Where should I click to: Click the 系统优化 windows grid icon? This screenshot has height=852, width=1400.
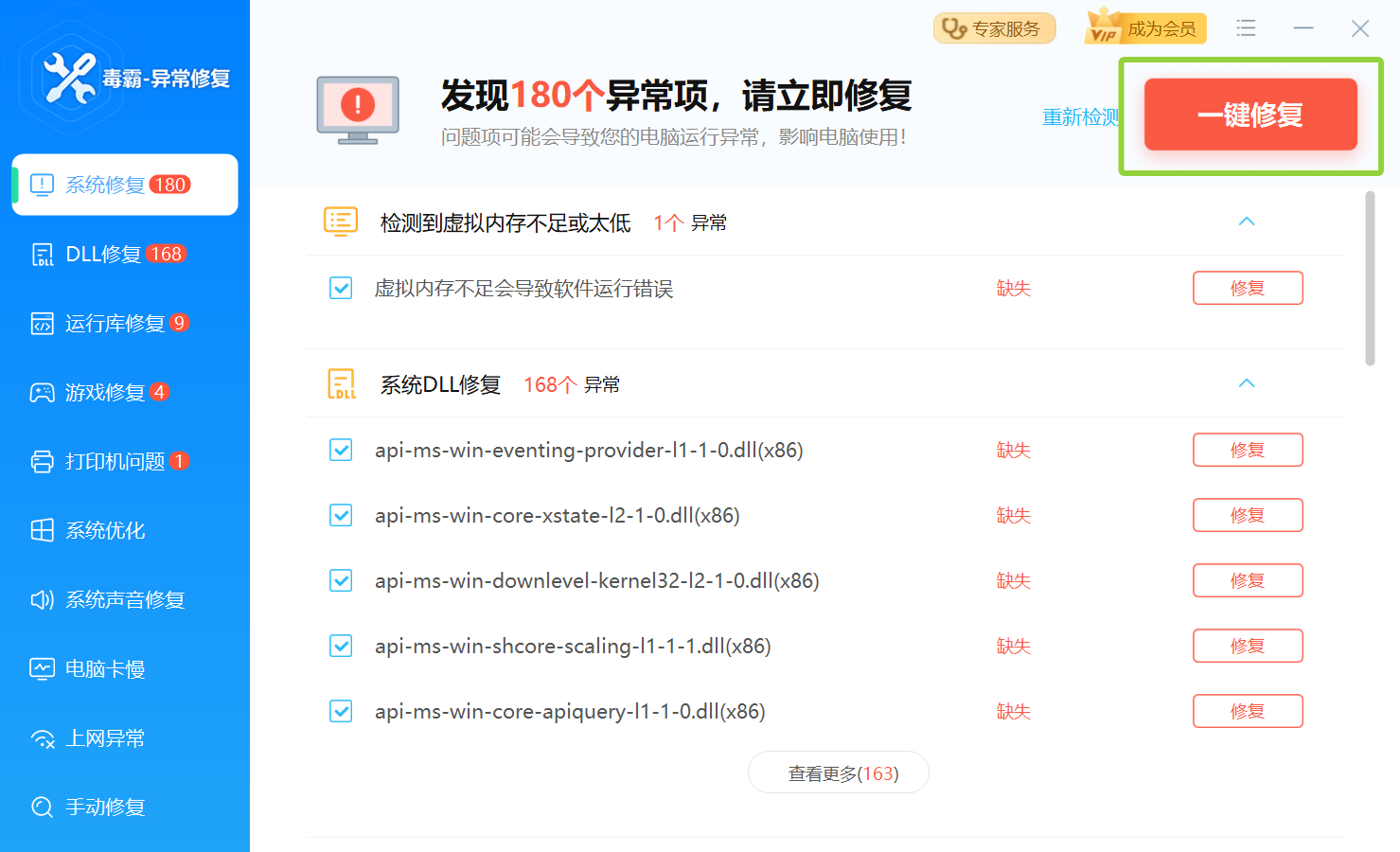click(43, 530)
